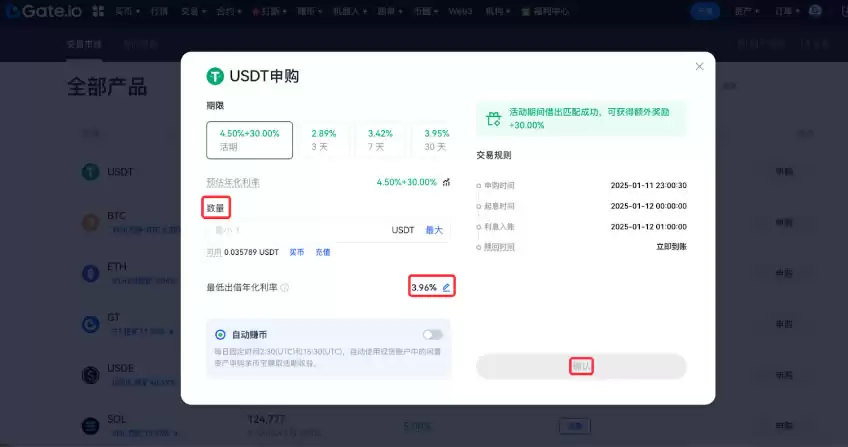
Task: Expand the 订单 menu in header
Action: pos(787,11)
